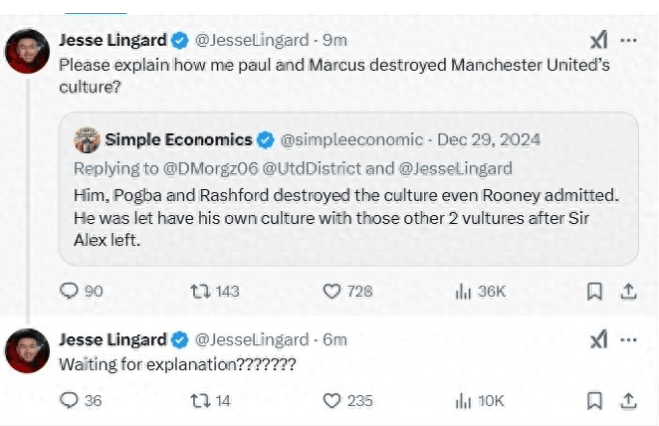Image resolution: width=659 pixels, height=426 pixels.
Task: Open Jesse Lingard's profile picture on first tweet
Action: pyautogui.click(x=27, y=51)
